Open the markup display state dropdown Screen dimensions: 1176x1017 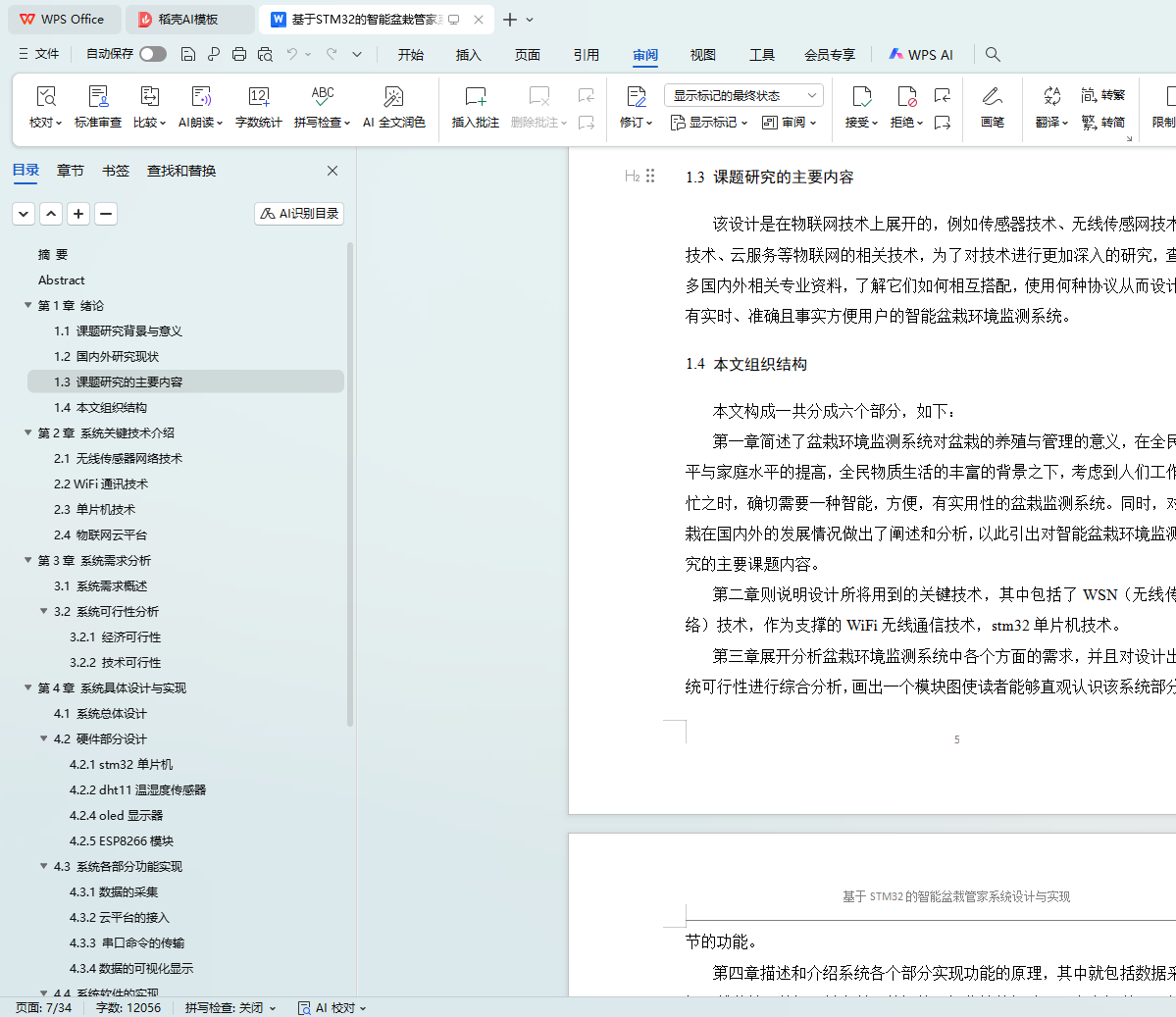743,95
